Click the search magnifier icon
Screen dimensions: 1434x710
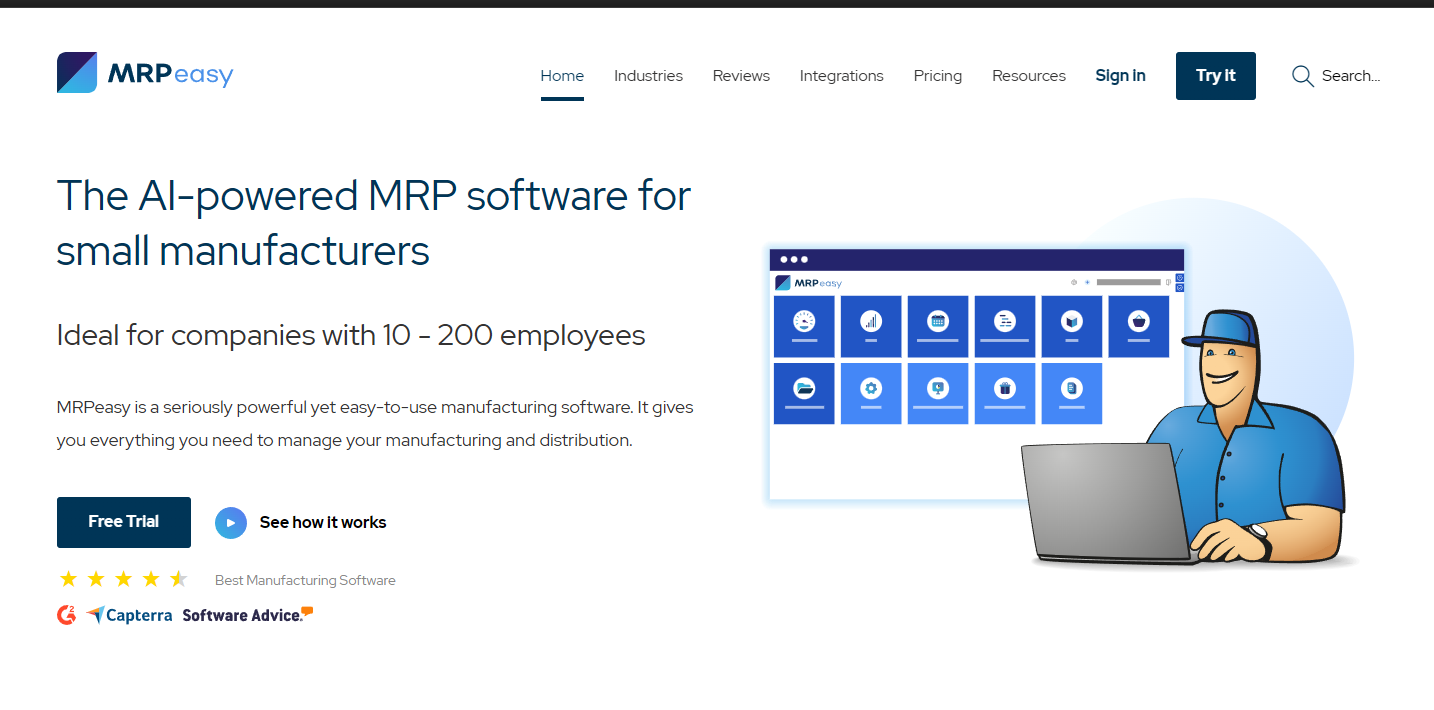tap(1302, 76)
